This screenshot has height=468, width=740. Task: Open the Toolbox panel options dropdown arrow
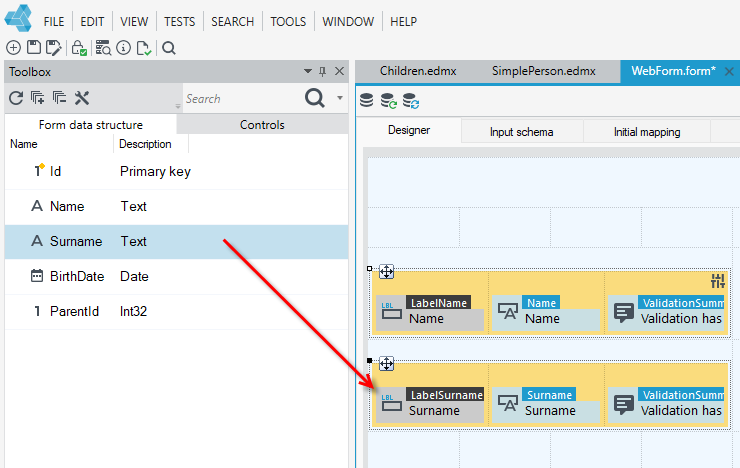[x=308, y=71]
